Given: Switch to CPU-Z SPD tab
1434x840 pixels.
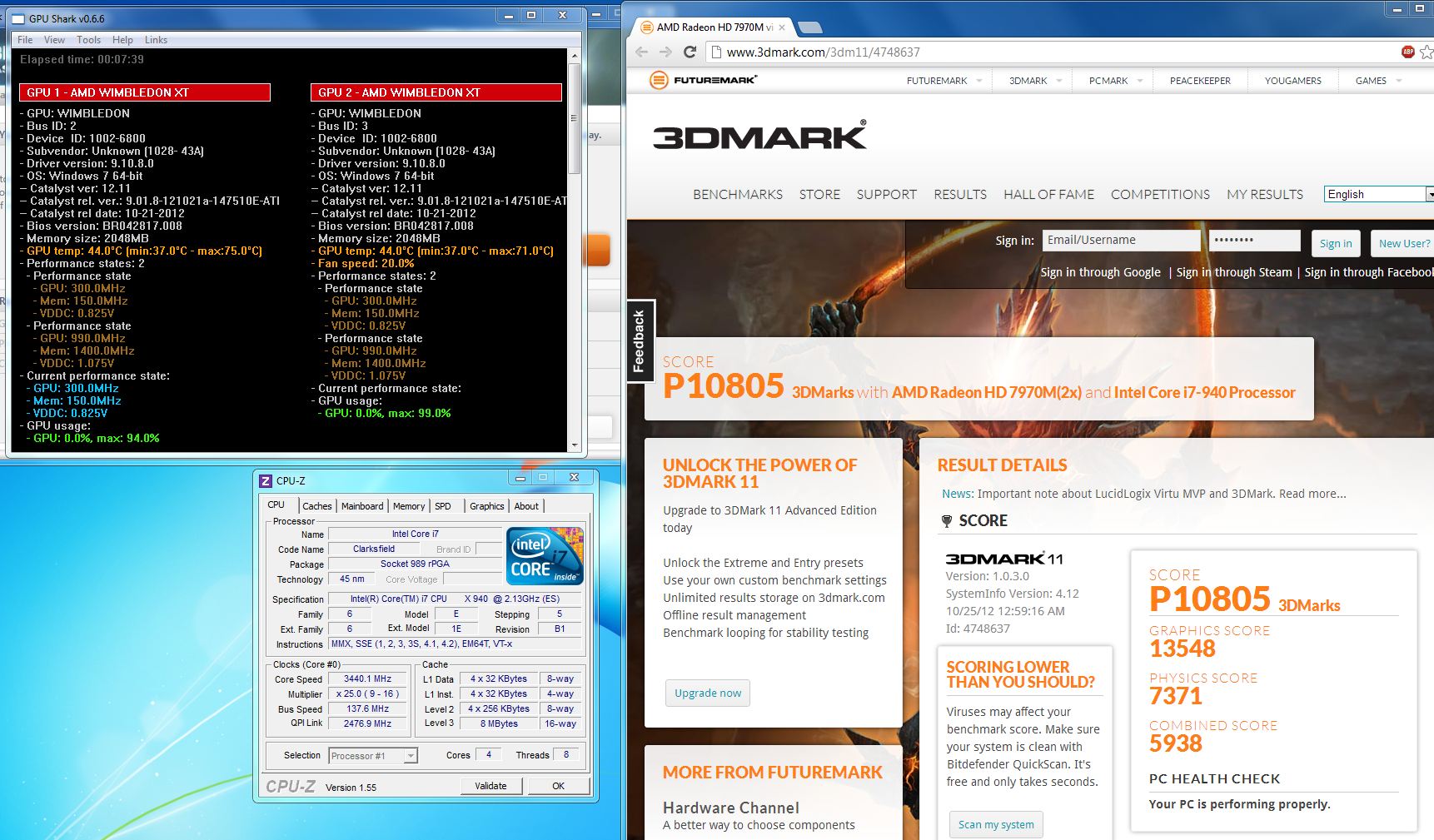Looking at the screenshot, I should [443, 506].
